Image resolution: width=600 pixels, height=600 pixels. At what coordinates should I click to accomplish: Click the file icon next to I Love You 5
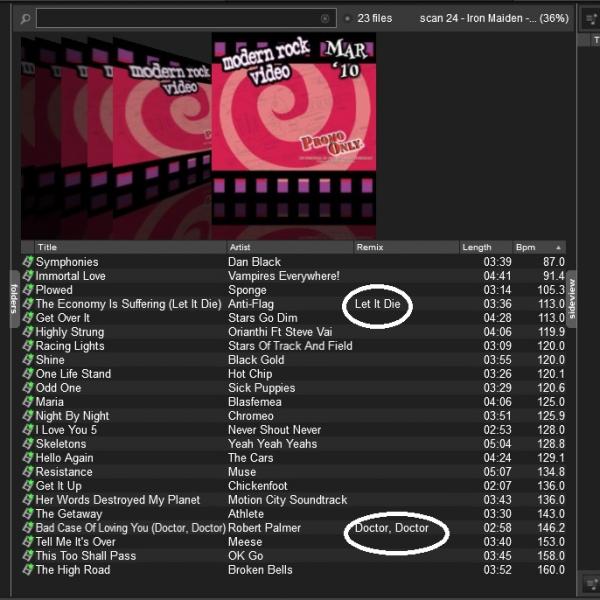[x=28, y=430]
